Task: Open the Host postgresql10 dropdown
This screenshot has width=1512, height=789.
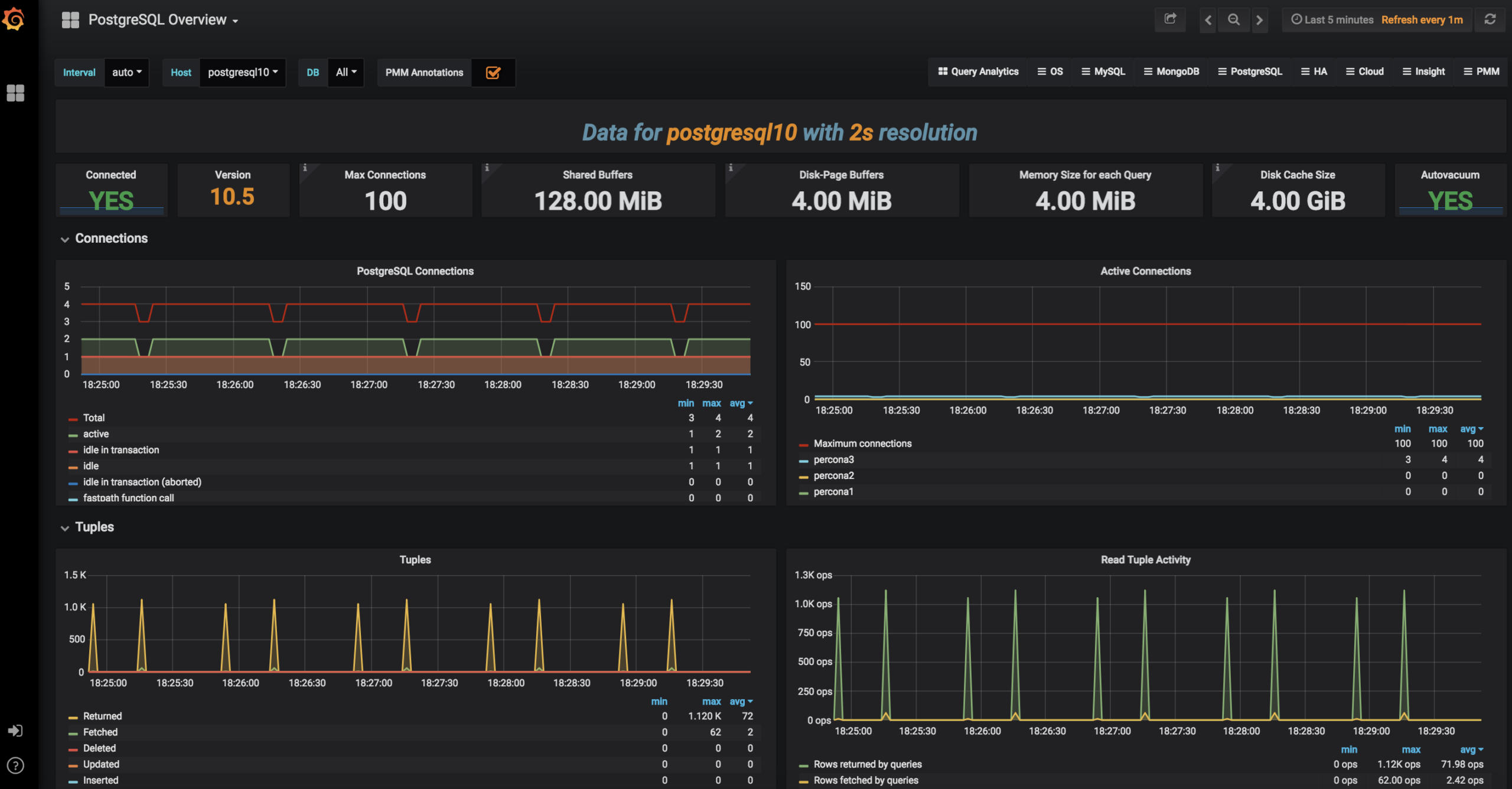Action: pos(242,72)
